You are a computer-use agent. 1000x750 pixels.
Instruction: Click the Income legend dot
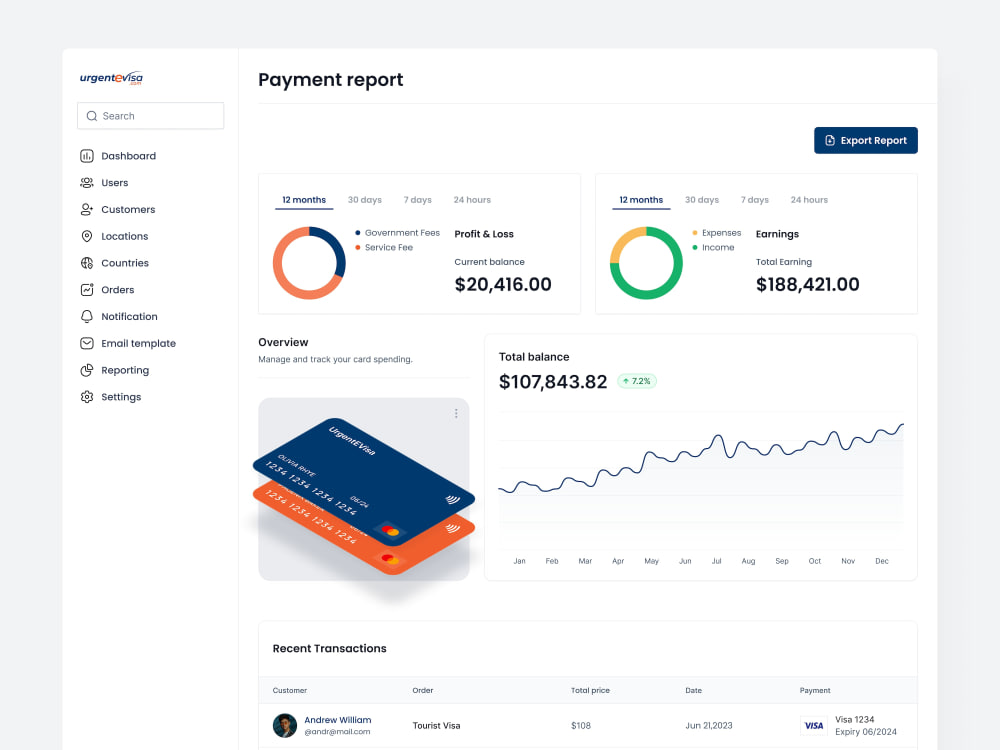[695, 247]
